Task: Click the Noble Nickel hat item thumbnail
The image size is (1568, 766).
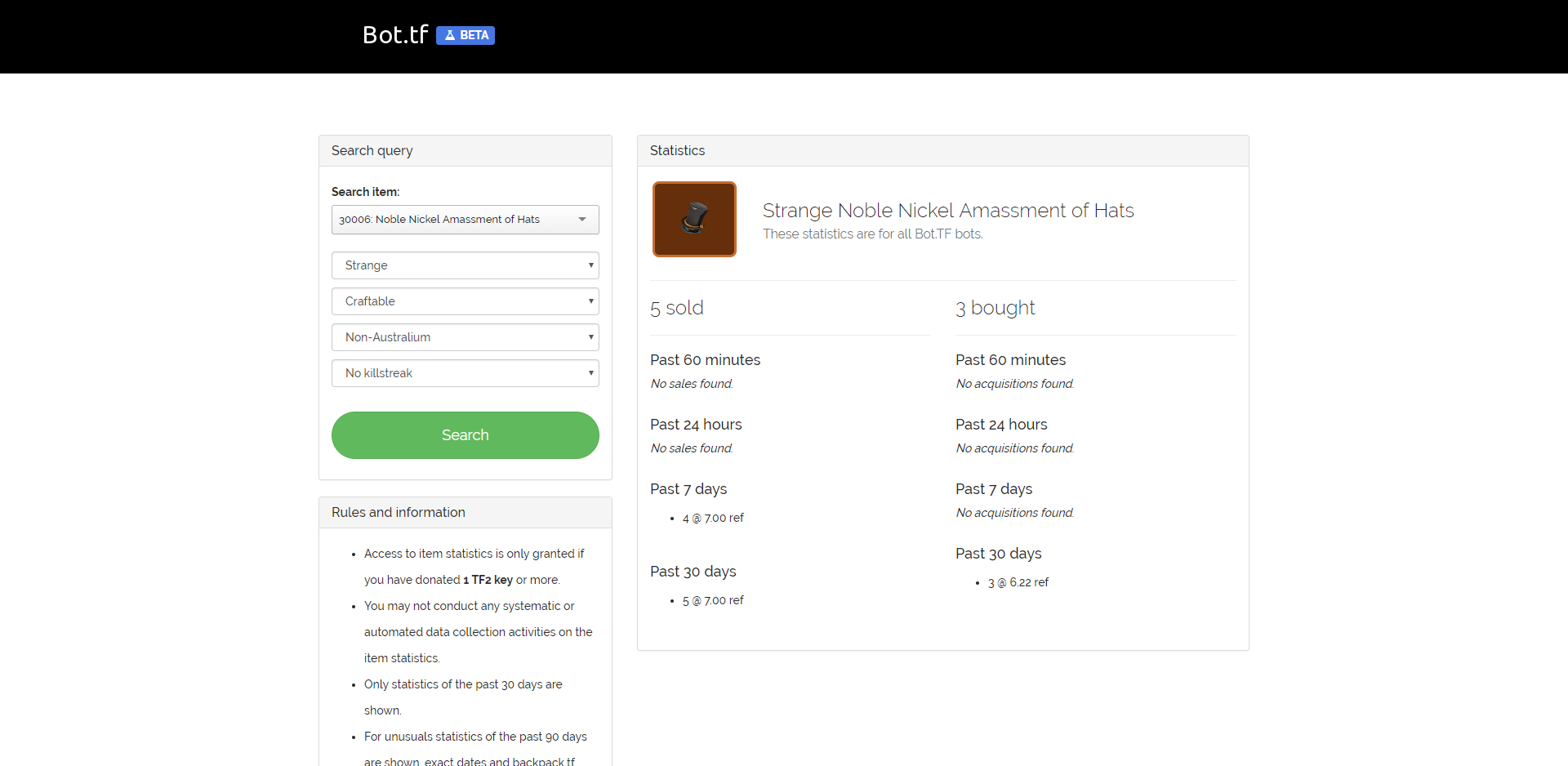Action: (694, 219)
